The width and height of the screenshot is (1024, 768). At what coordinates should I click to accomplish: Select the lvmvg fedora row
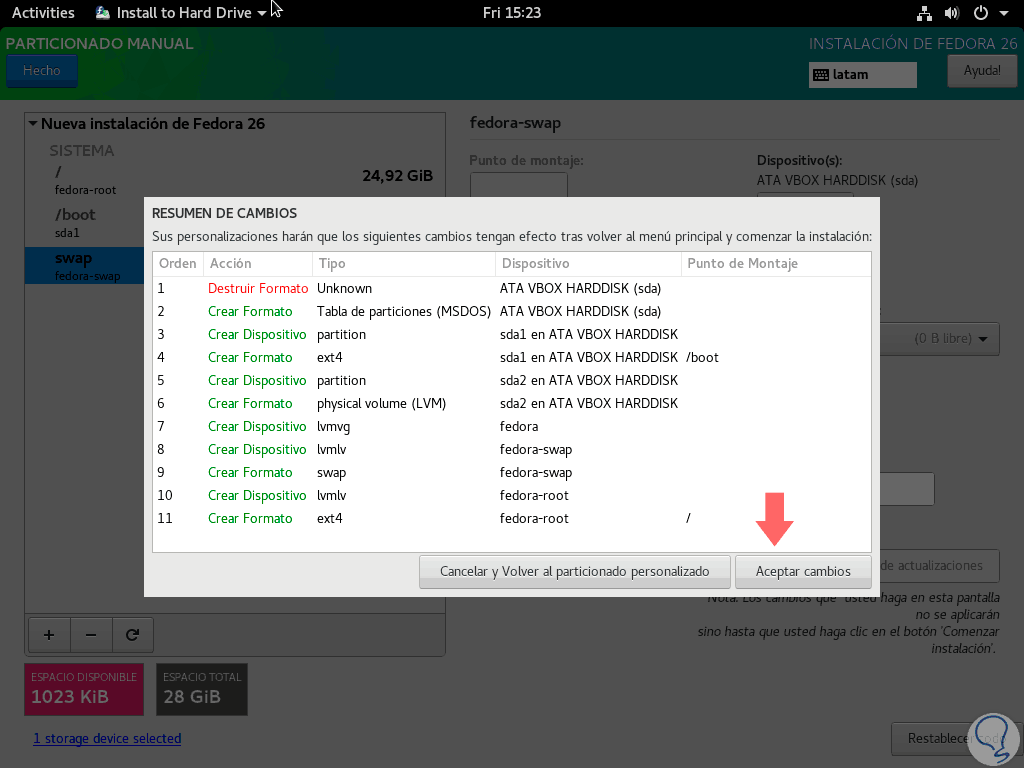click(x=511, y=426)
